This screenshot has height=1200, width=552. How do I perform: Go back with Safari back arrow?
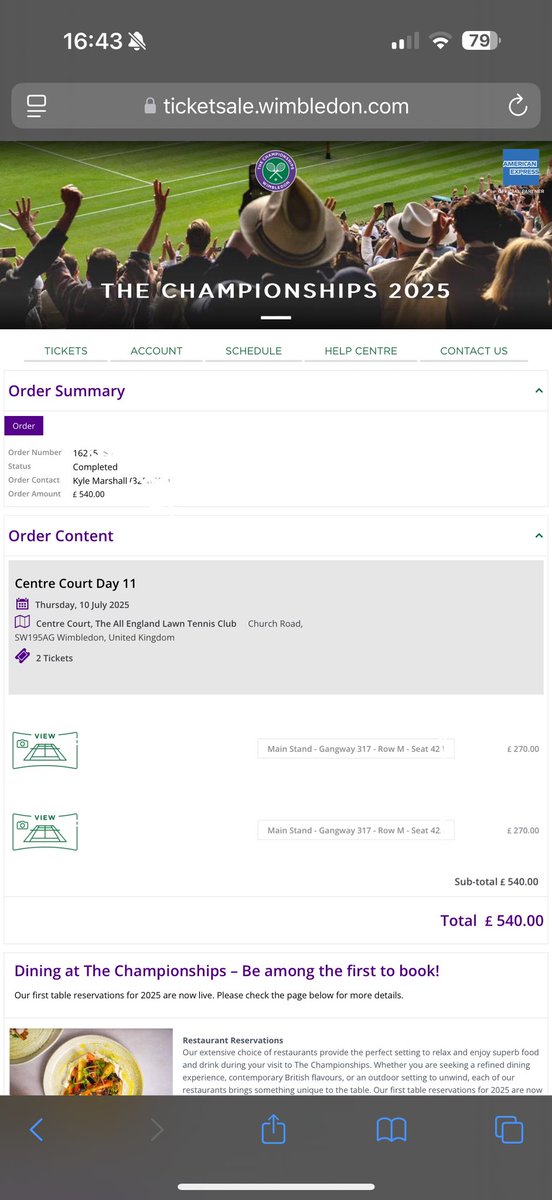[37, 1130]
